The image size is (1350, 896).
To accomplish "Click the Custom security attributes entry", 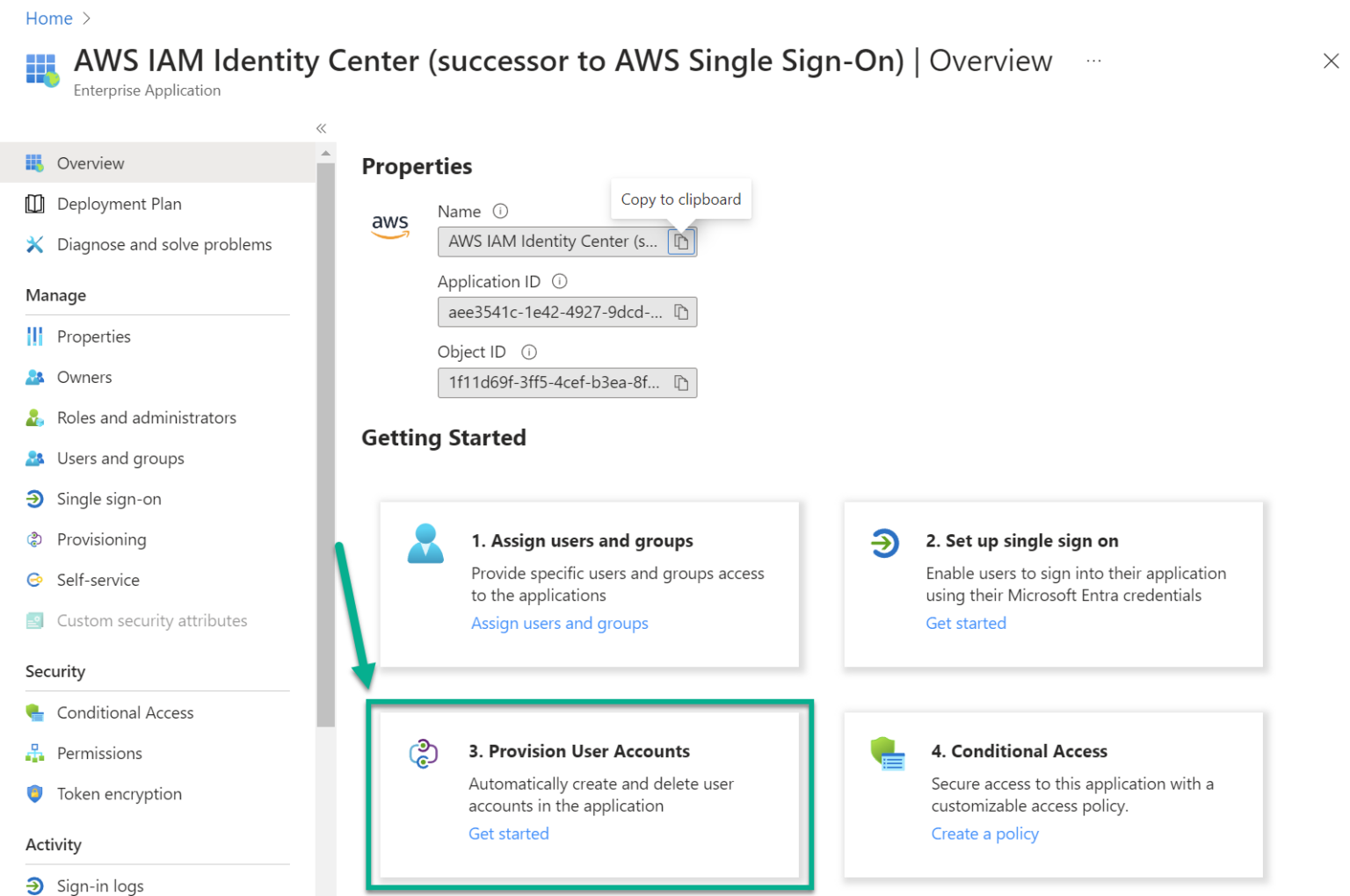I will (151, 620).
